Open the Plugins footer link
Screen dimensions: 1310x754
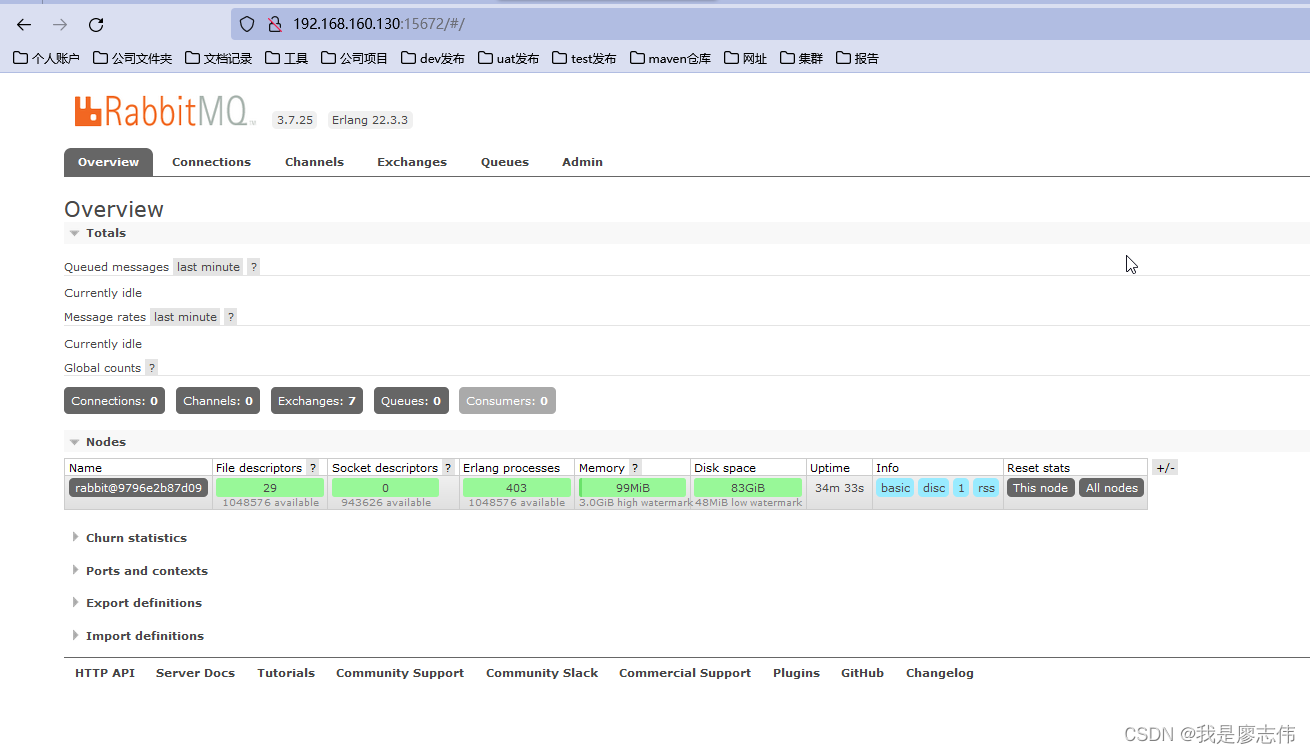(x=796, y=673)
